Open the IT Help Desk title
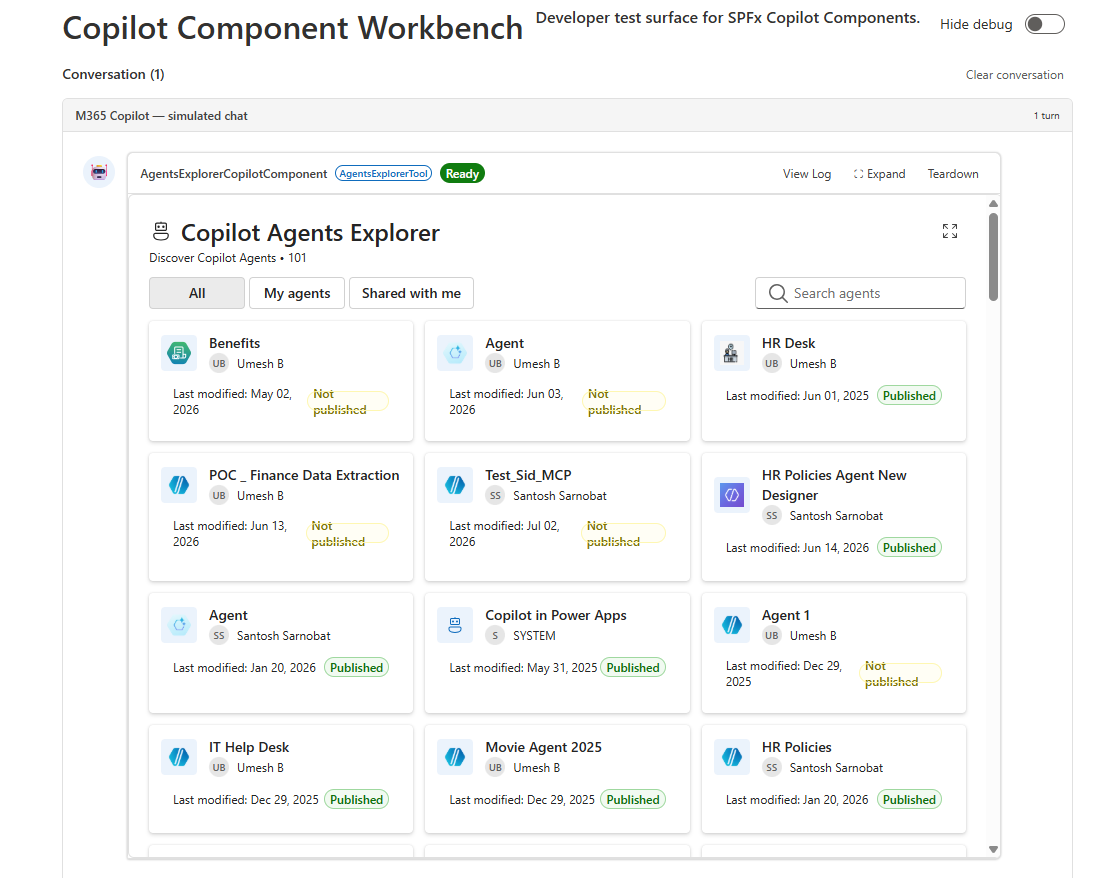The width and height of the screenshot is (1109, 878). (249, 747)
